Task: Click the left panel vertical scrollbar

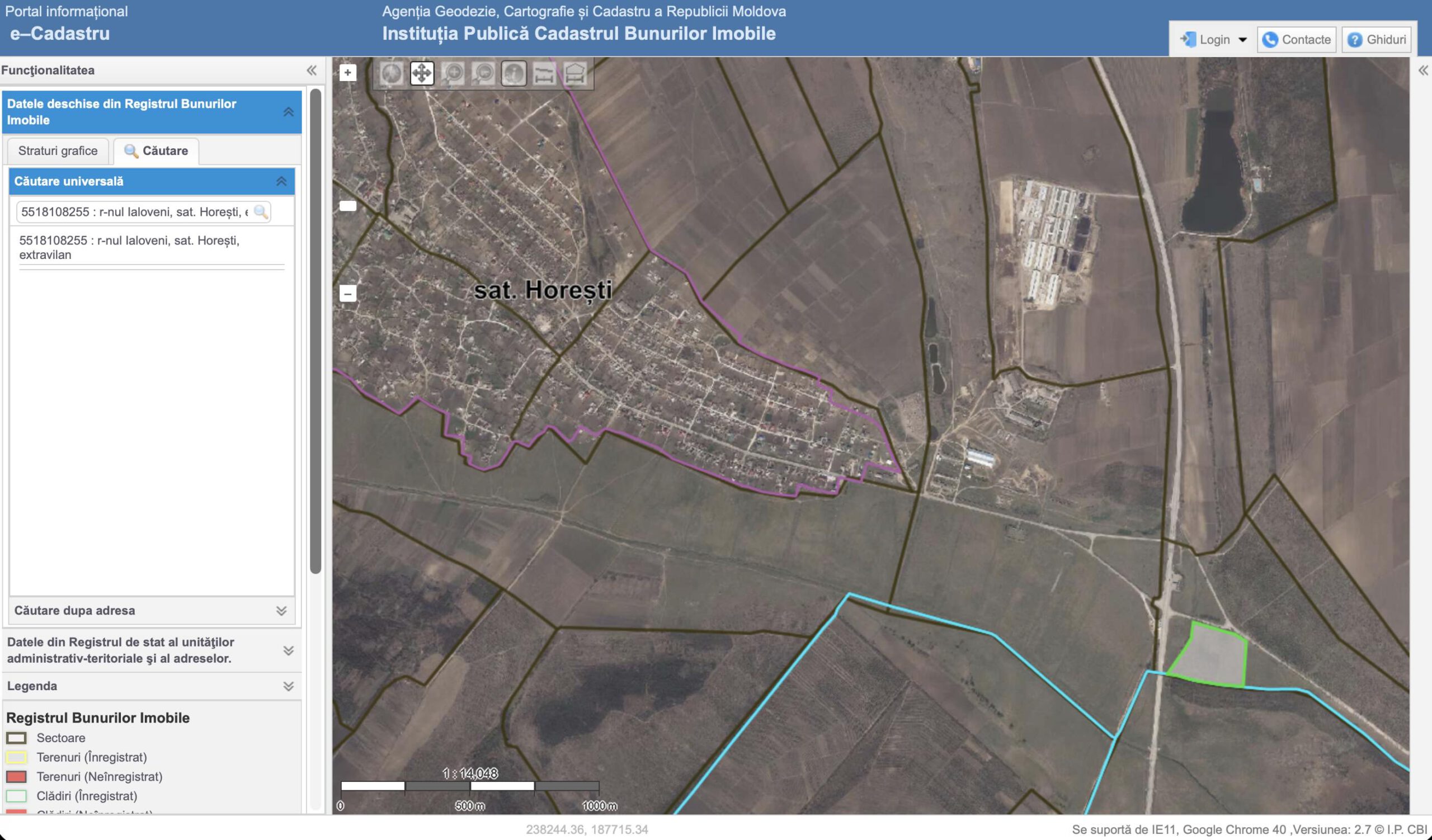Action: pyautogui.click(x=315, y=331)
